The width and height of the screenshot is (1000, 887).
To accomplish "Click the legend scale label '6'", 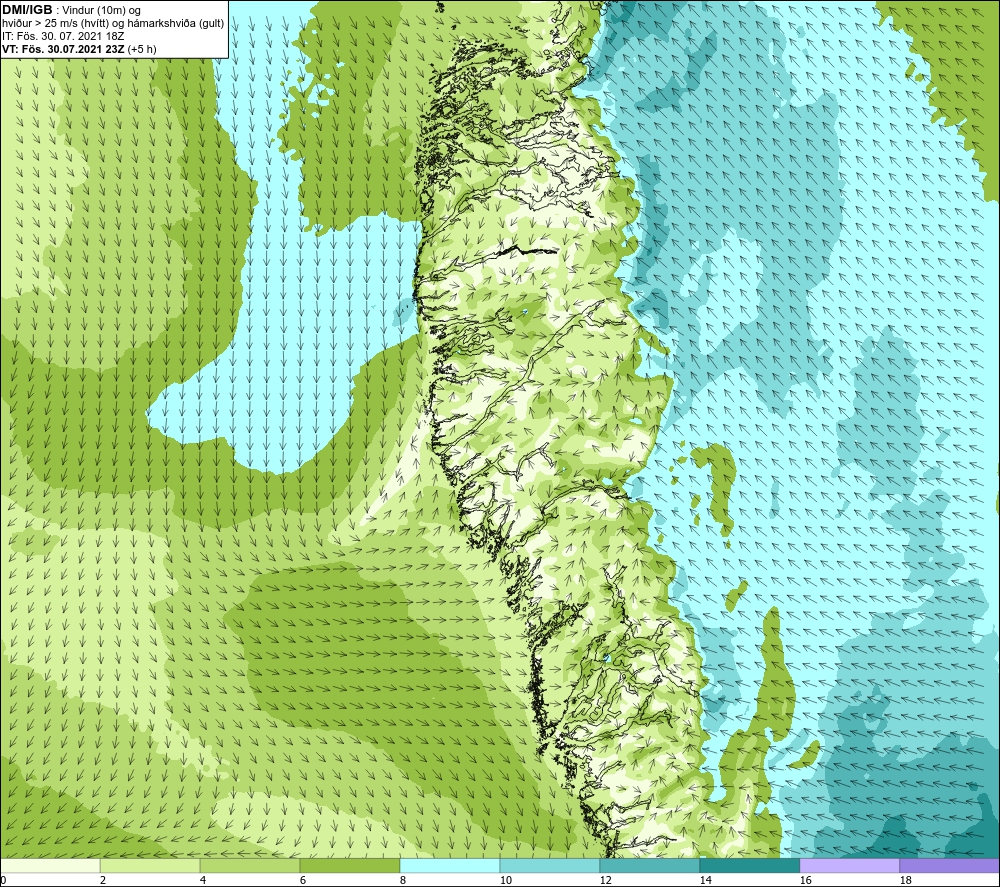I will (x=302, y=881).
